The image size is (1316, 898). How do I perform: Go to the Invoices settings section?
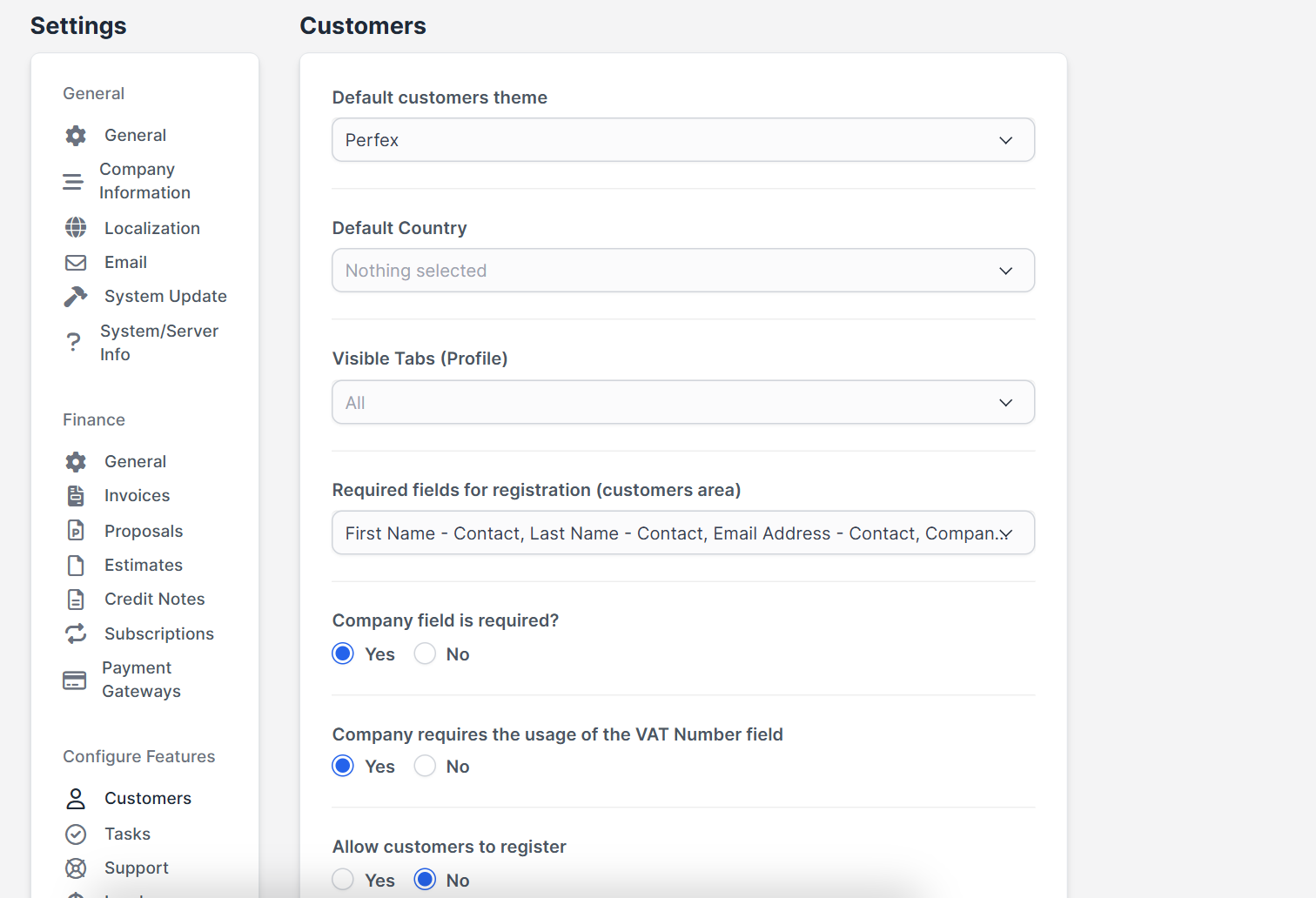138,496
